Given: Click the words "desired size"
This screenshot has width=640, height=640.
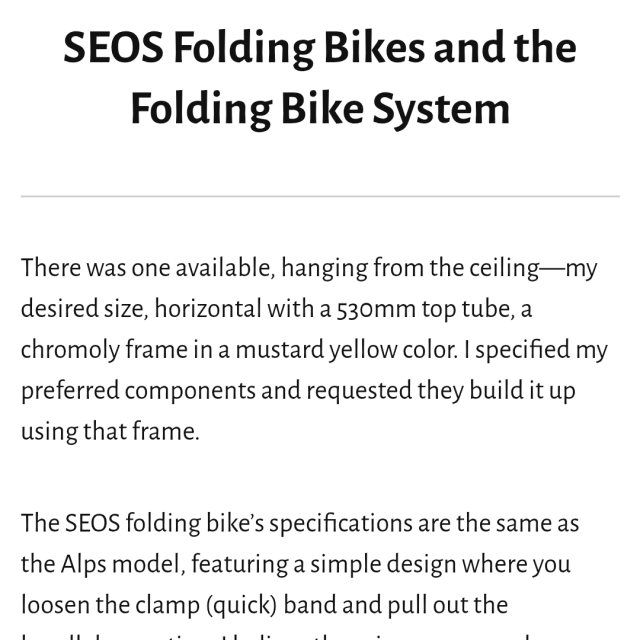Looking at the screenshot, I should point(82,309).
